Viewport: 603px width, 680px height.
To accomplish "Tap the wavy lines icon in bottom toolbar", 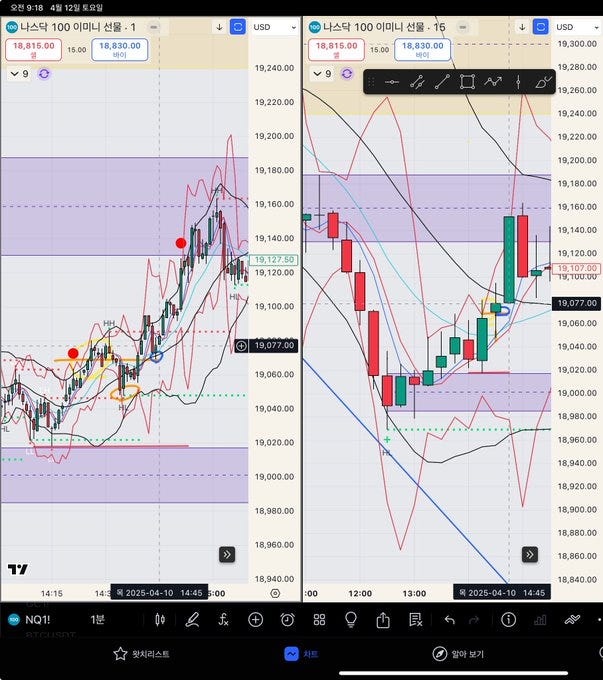I will tap(572, 620).
